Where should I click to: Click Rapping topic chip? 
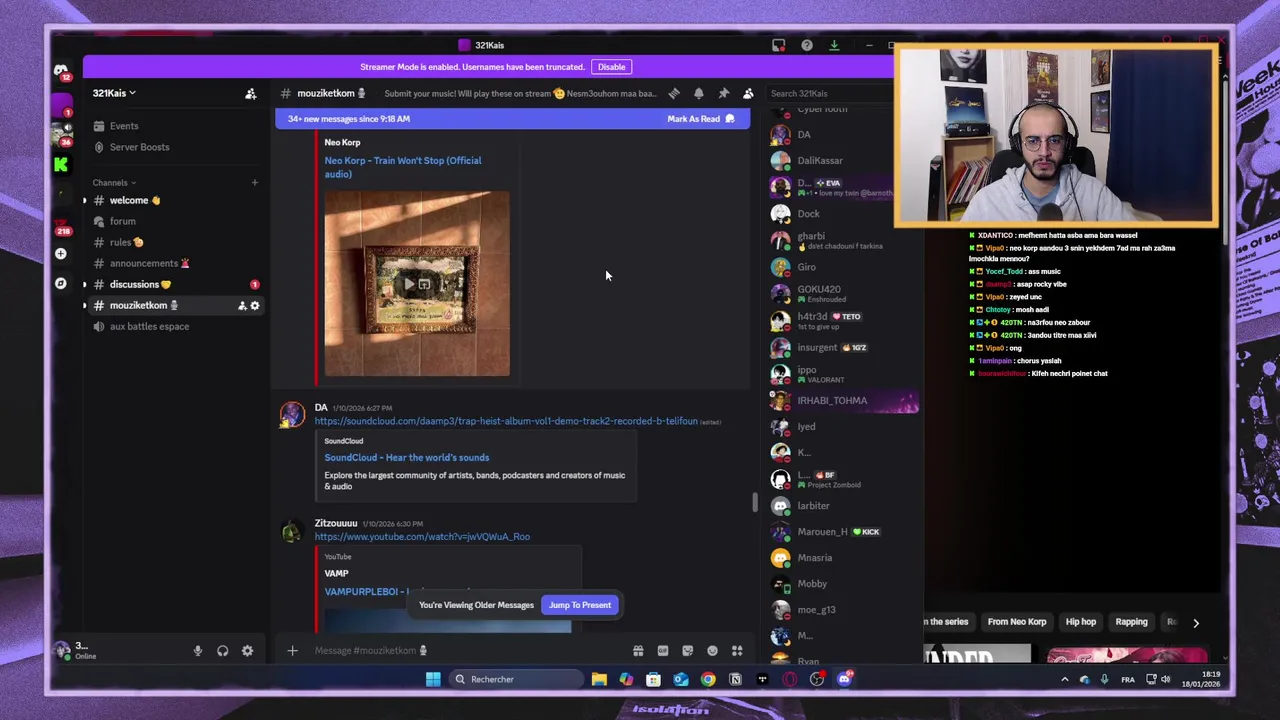coord(1131,622)
